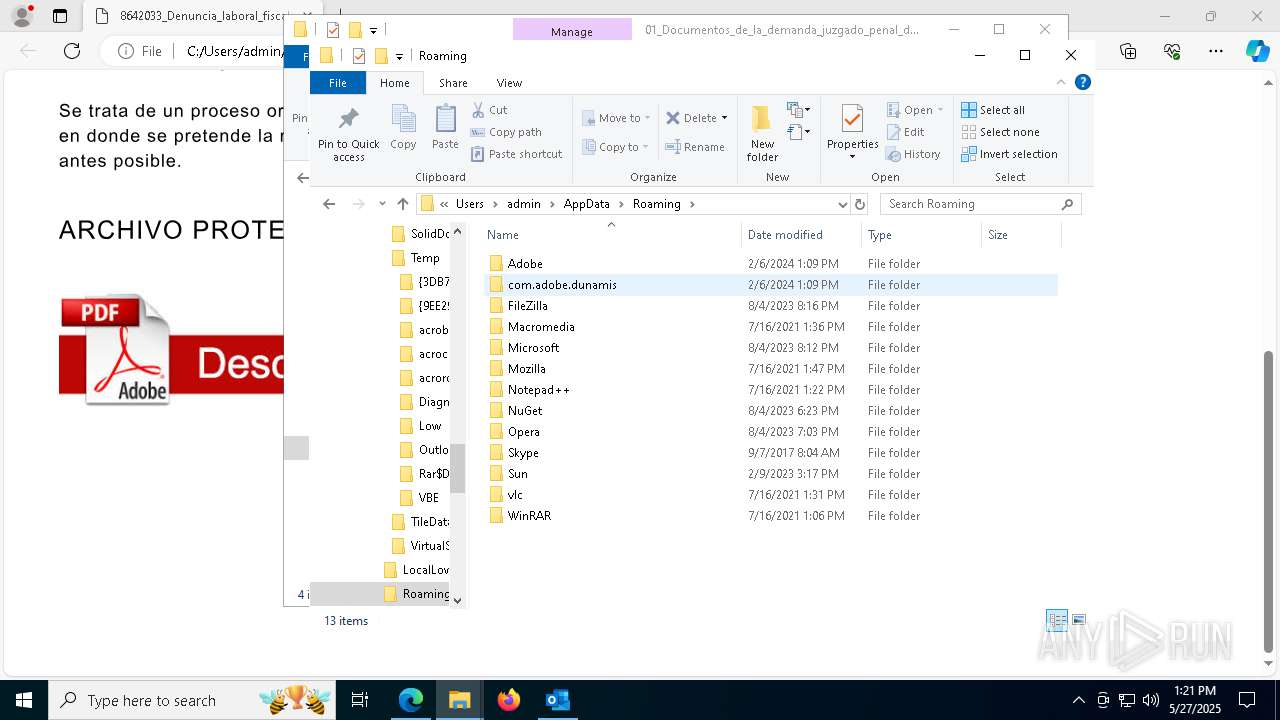Click Invert selection in ribbon
This screenshot has width=1280, height=720.
[x=1009, y=154]
